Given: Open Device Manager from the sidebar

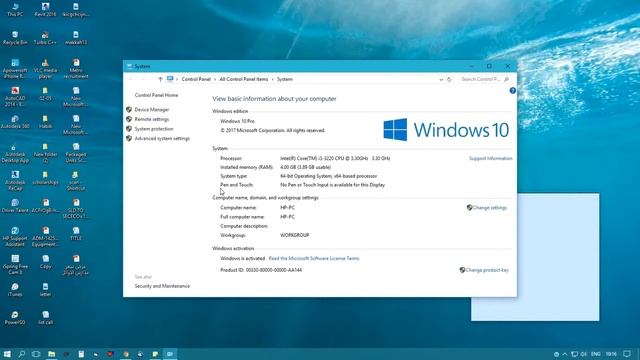Looking at the screenshot, I should pyautogui.click(x=151, y=109).
